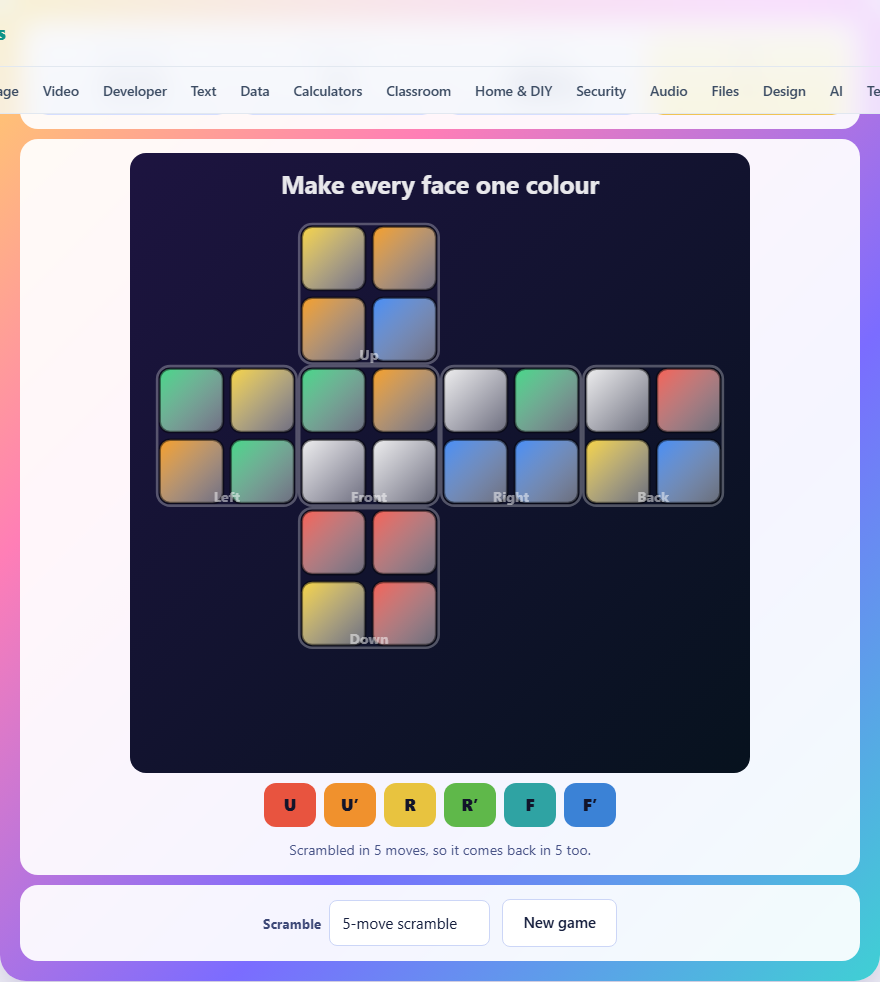
Task: Go to the Files category
Action: click(725, 91)
